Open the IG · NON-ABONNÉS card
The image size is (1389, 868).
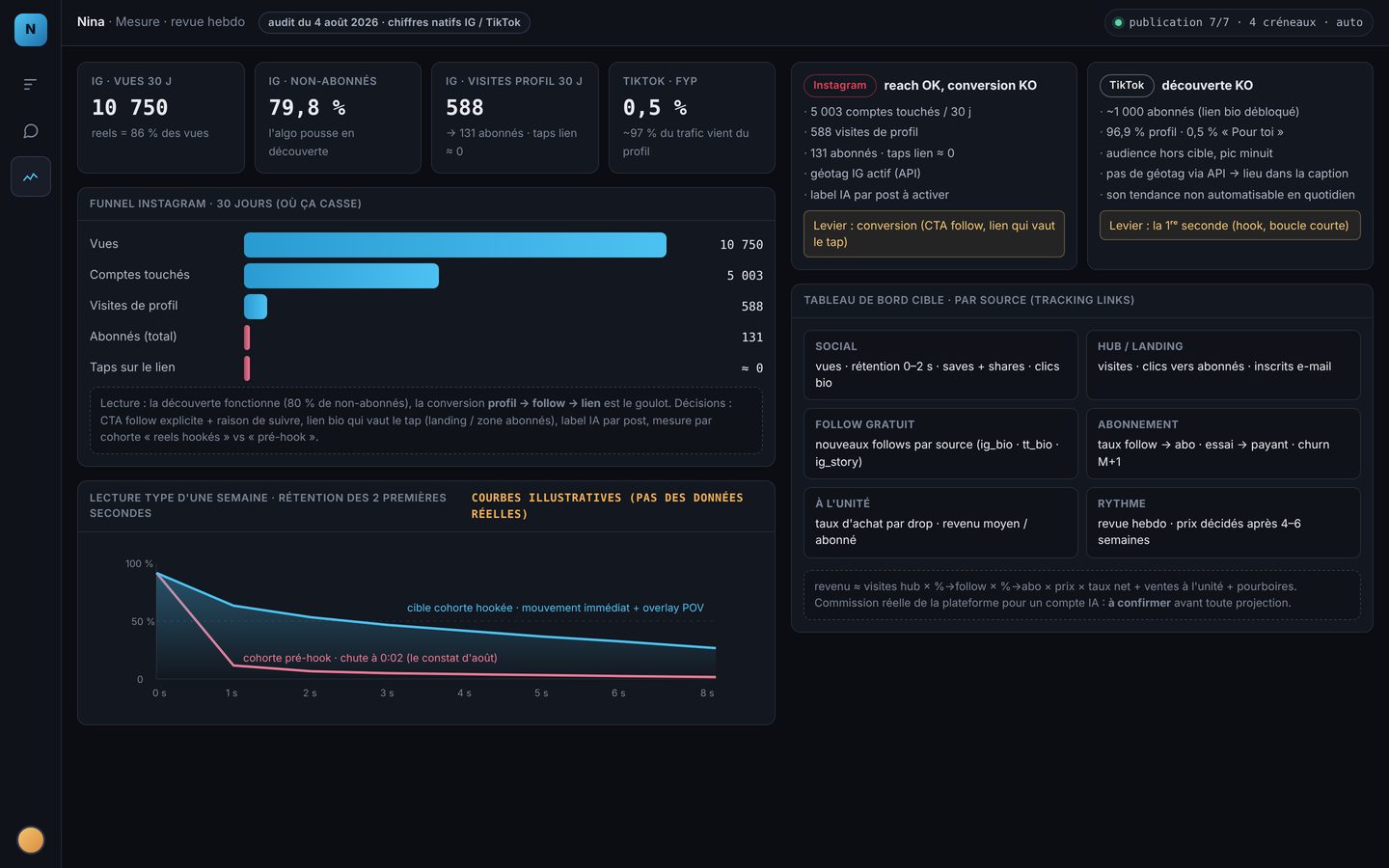pos(338,118)
